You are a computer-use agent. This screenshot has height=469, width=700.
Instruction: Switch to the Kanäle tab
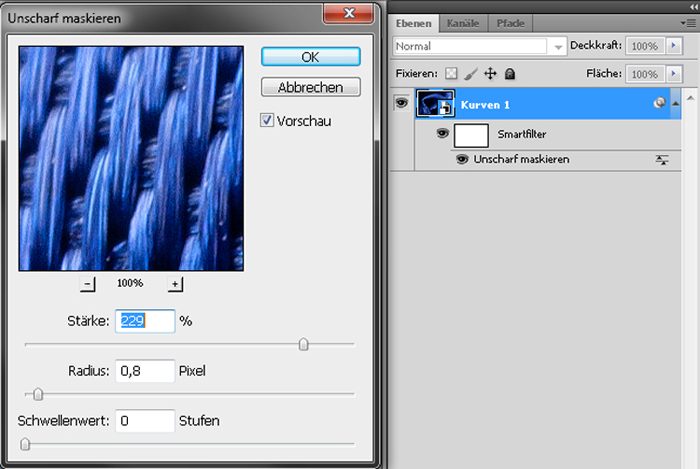click(464, 23)
